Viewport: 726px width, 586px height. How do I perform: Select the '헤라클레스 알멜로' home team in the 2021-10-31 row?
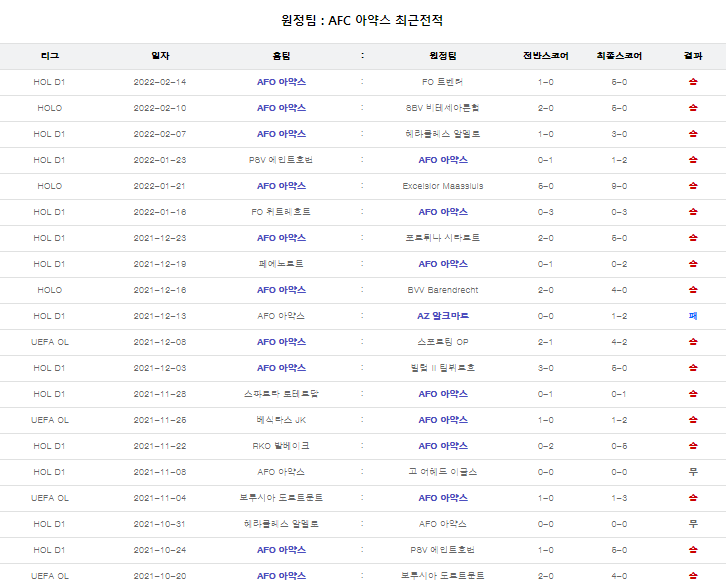[281, 524]
